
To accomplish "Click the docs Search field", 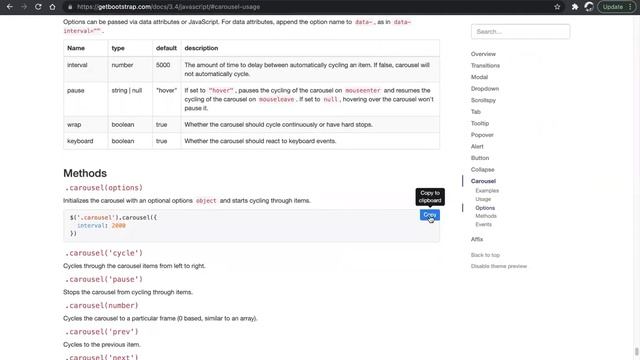I will 520,31.
